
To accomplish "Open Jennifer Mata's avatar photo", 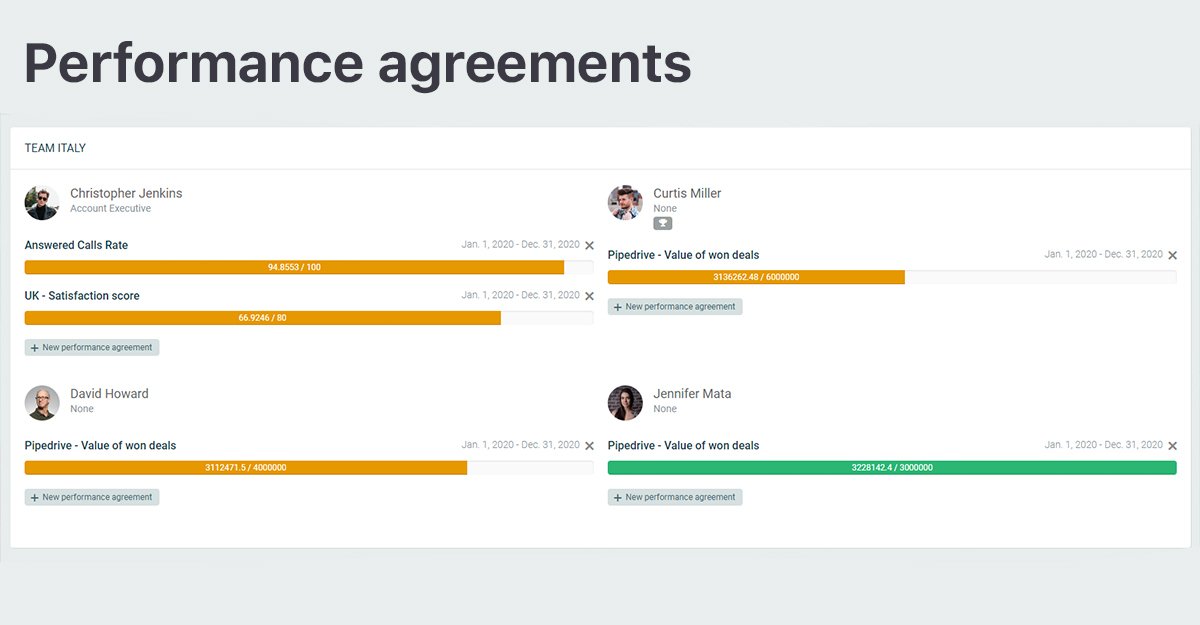I will pos(625,403).
